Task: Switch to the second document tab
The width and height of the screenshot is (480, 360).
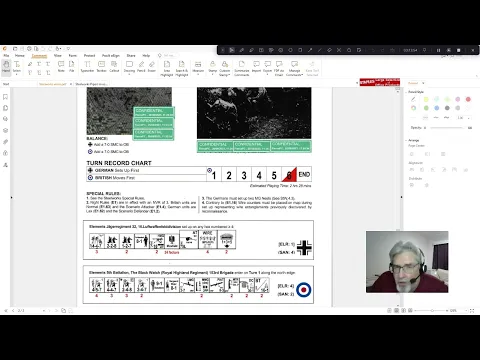Action: [x=91, y=84]
